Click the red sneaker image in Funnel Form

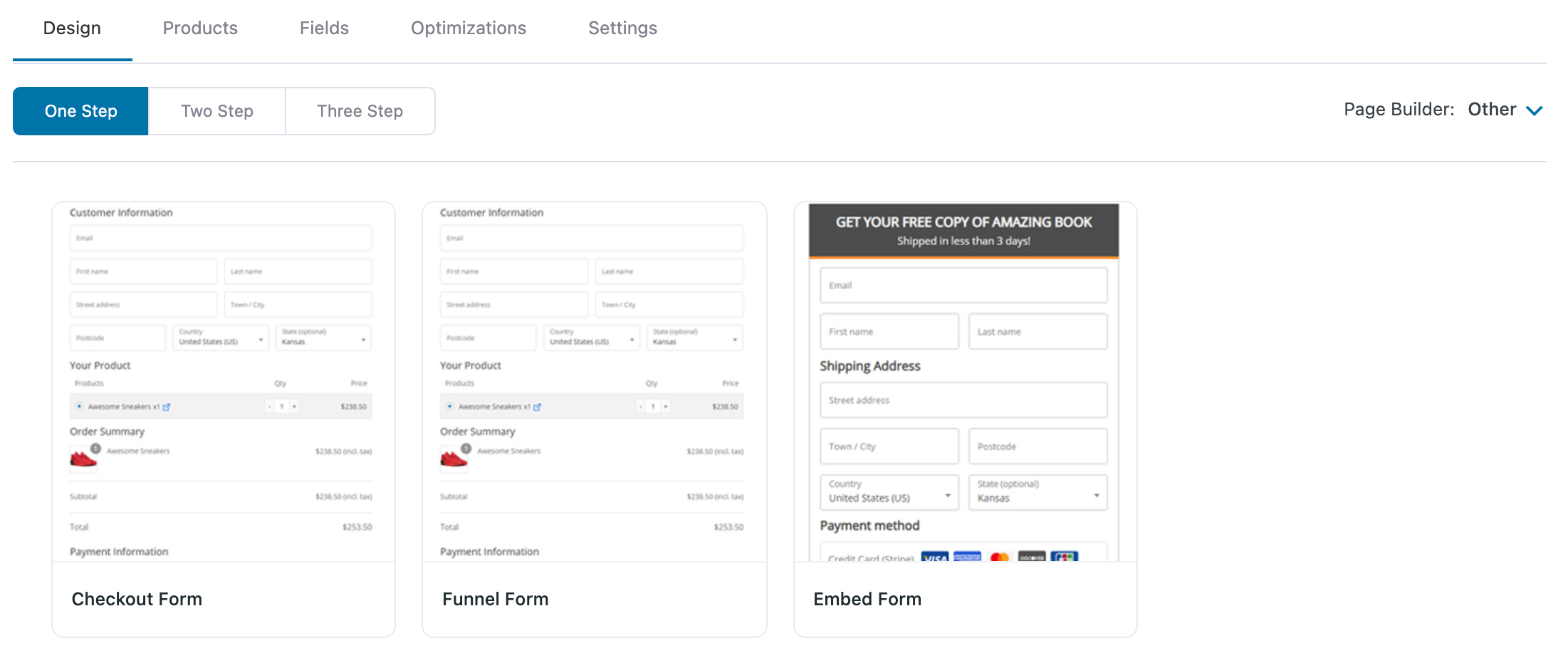pyautogui.click(x=454, y=459)
